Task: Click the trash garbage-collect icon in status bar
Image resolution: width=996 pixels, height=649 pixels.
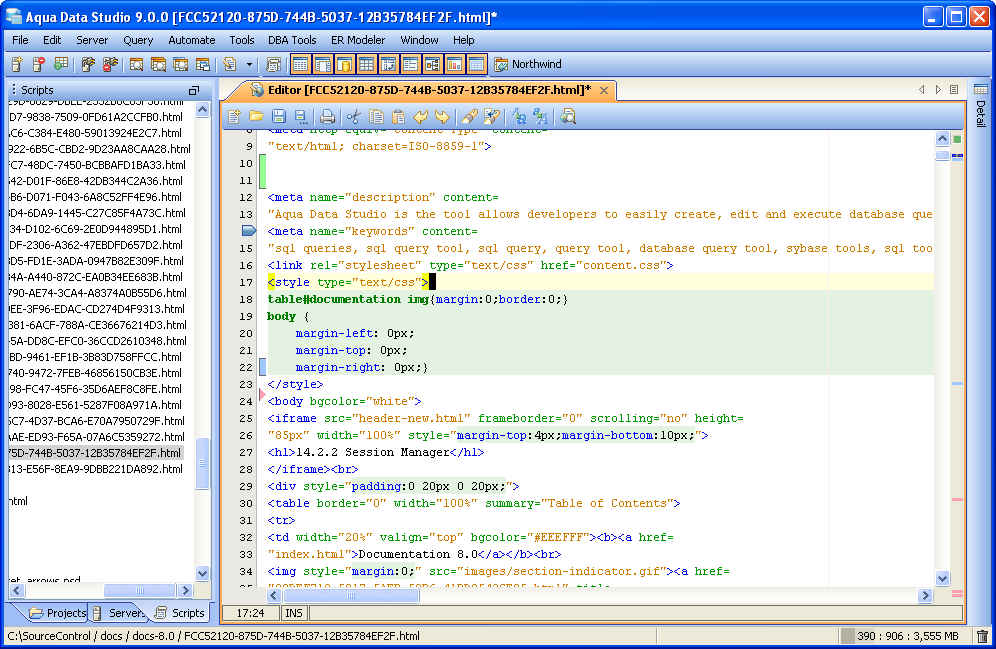Action: coord(982,636)
